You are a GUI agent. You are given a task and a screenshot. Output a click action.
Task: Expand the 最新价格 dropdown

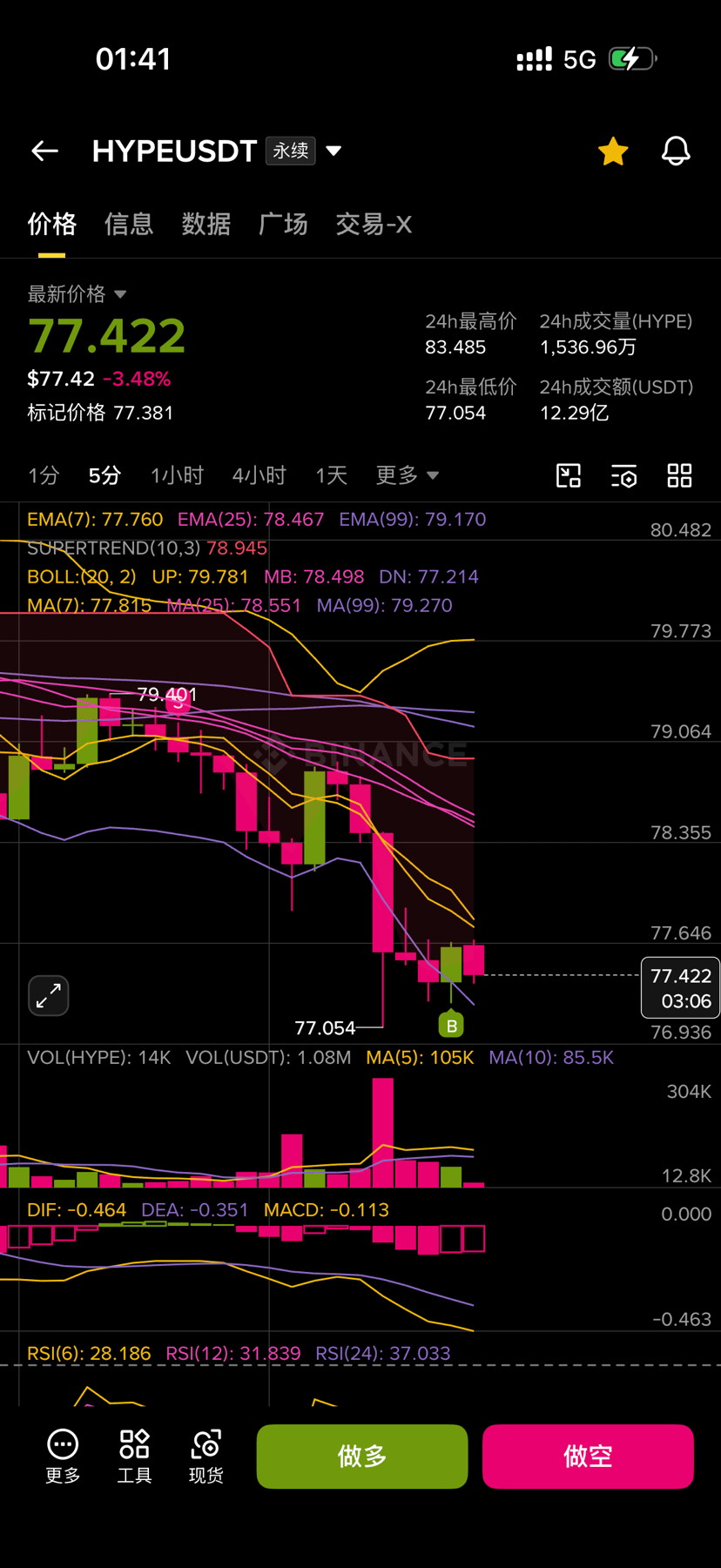tap(77, 294)
